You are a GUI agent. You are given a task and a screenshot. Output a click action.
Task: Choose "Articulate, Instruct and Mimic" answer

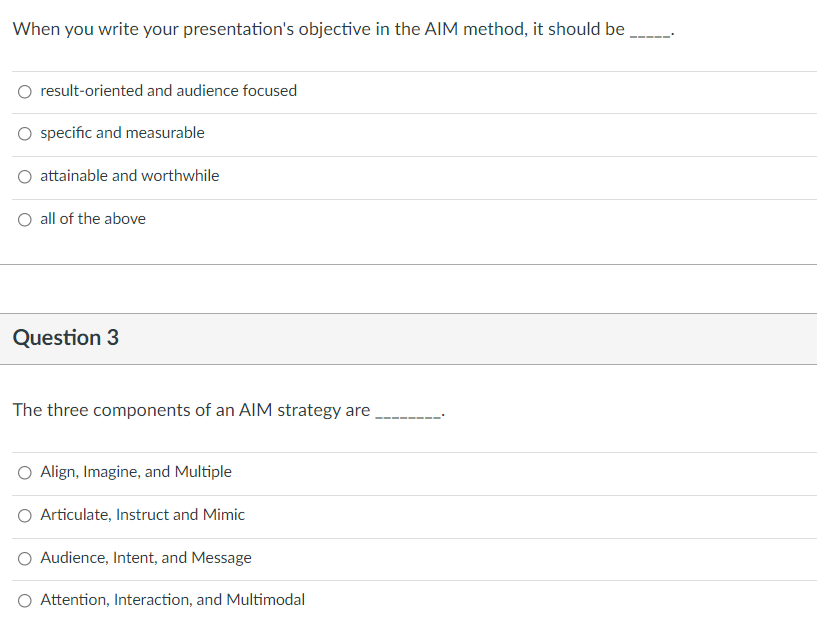(142, 514)
